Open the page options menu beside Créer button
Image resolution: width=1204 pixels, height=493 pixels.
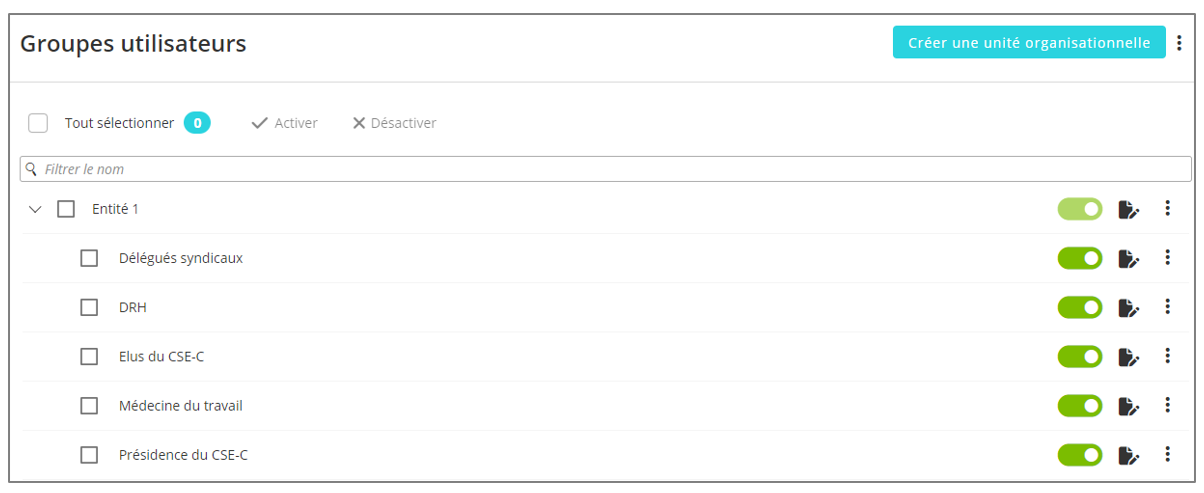click(1179, 42)
